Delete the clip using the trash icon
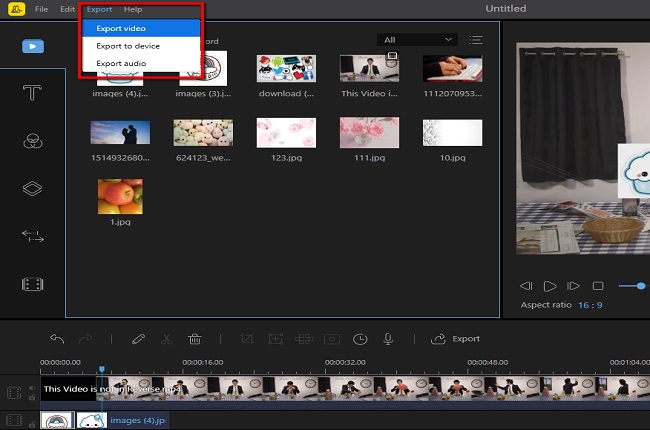The image size is (650, 430). pos(194,339)
